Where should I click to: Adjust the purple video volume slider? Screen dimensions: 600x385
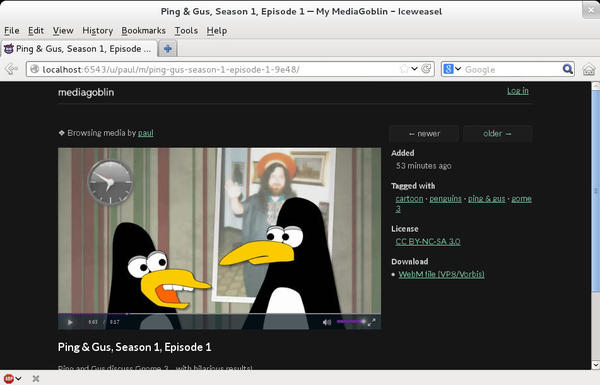click(351, 321)
